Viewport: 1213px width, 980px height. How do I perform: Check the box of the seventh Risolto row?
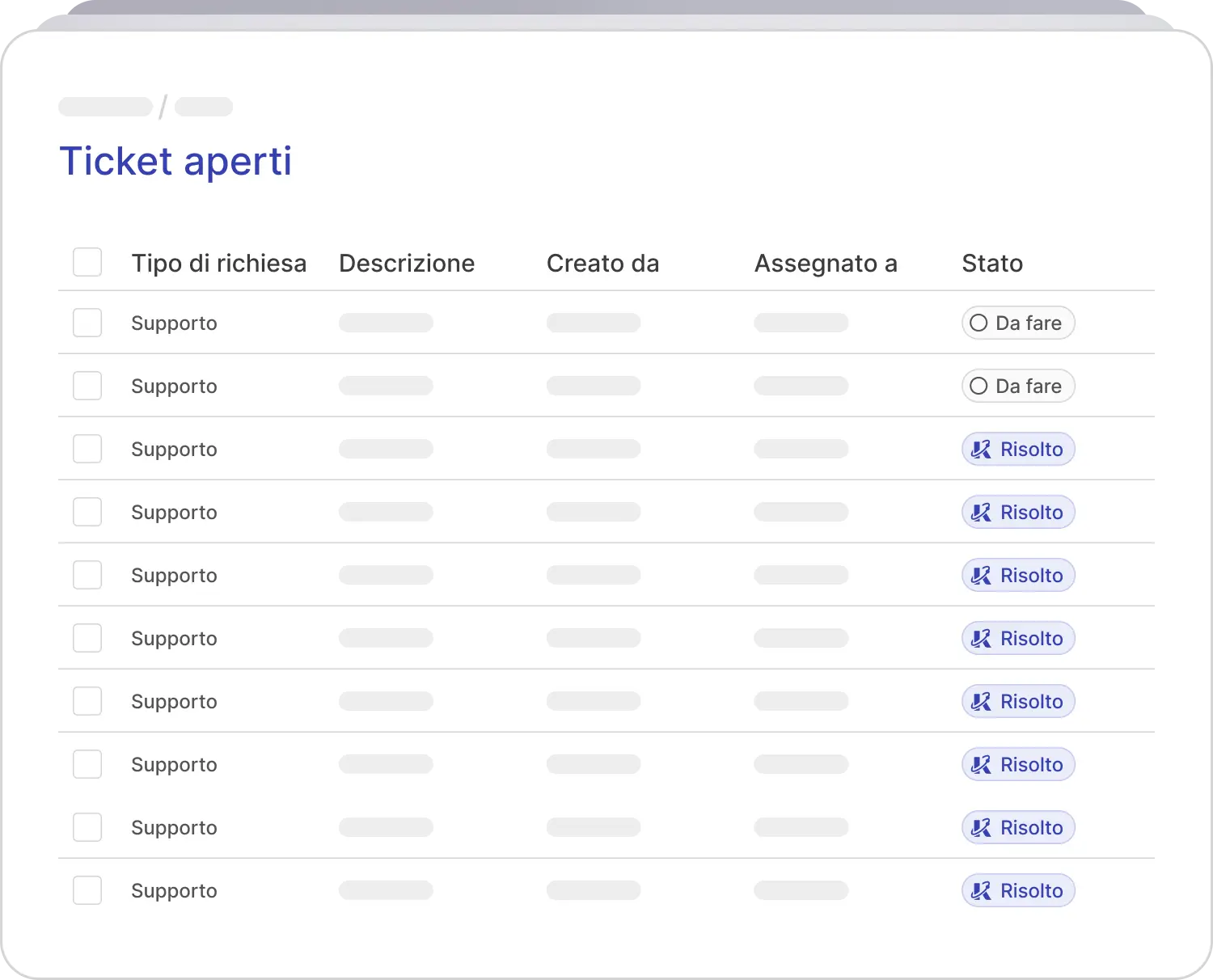pos(87,827)
